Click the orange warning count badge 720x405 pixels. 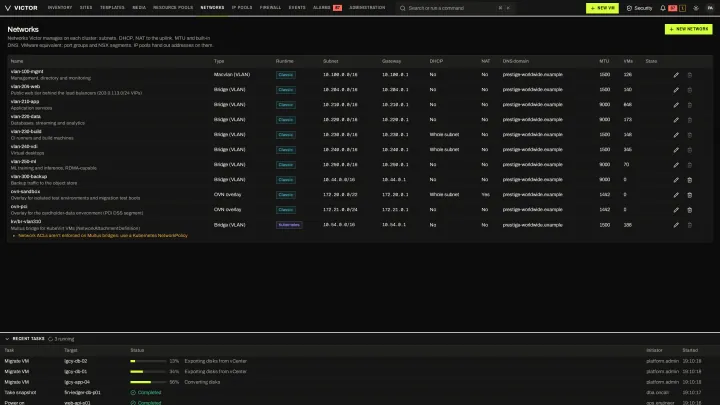pos(682,8)
